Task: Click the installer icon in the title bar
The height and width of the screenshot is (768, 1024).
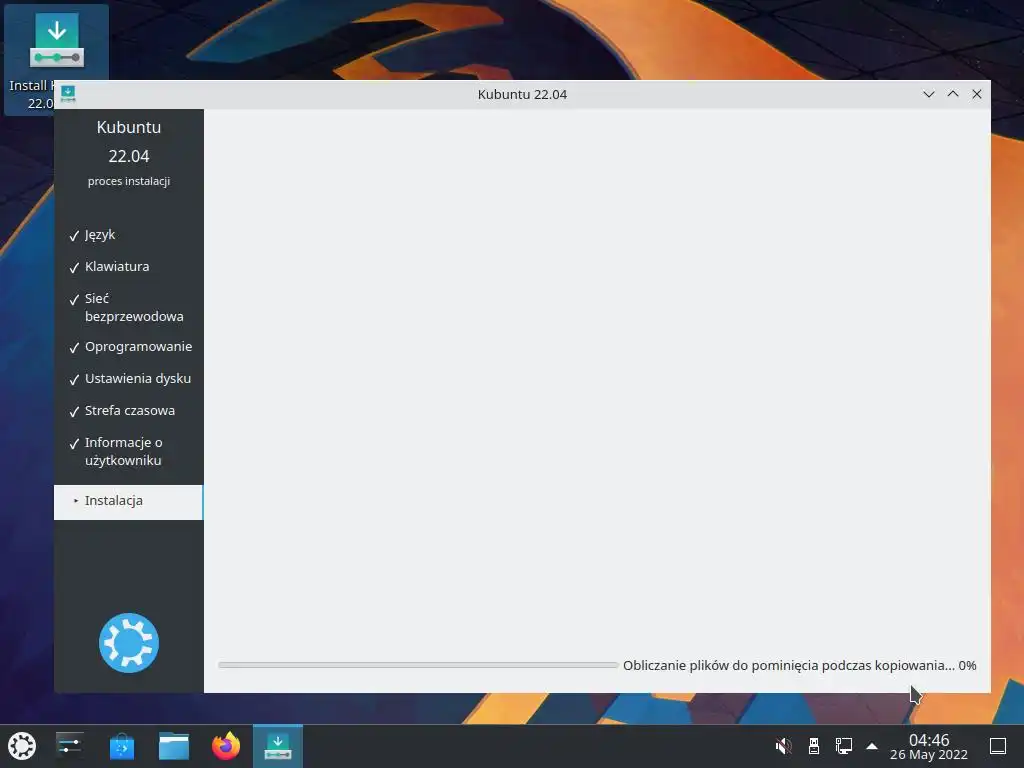Action: (68, 94)
